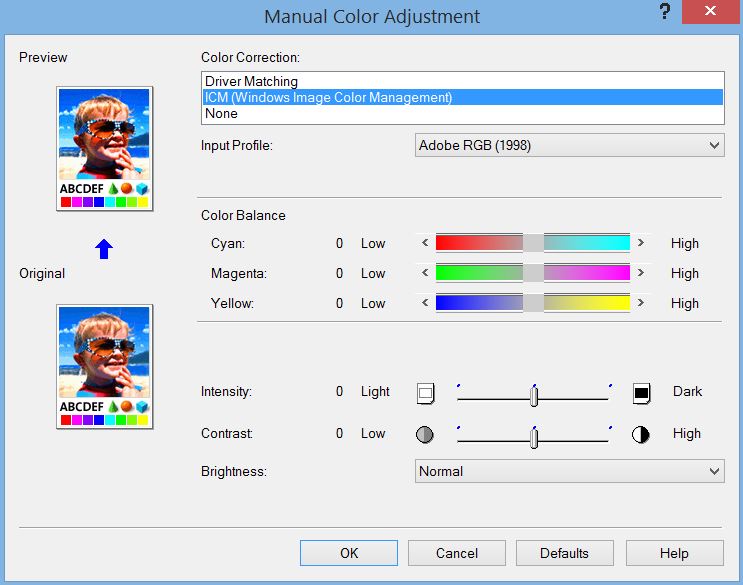Open the Input Profile dropdown

pyautogui.click(x=569, y=146)
